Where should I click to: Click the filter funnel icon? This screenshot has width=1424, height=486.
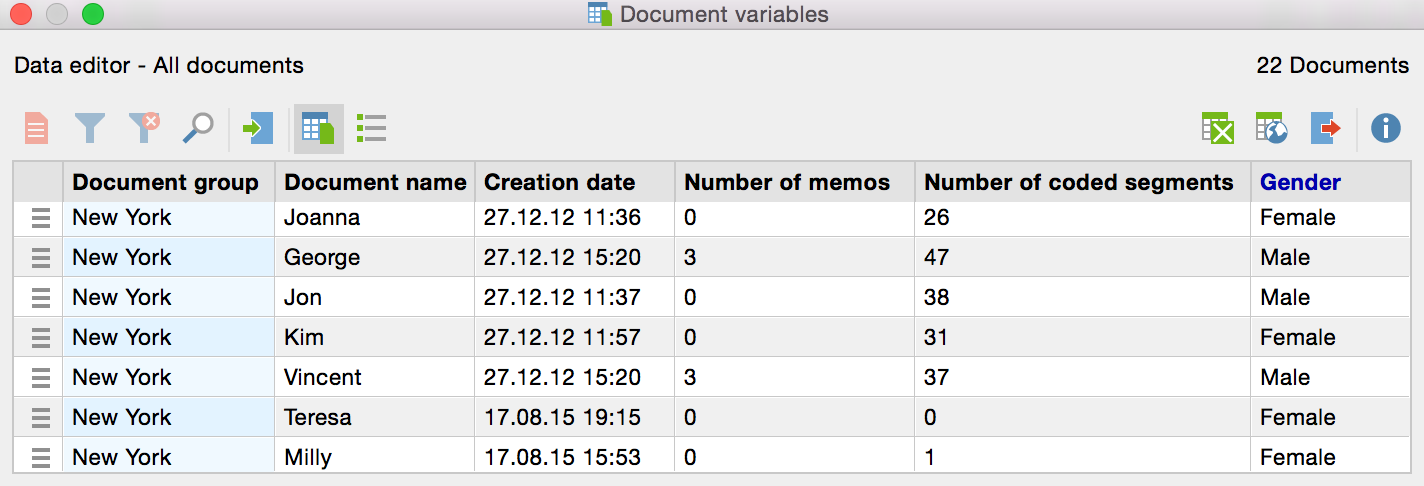(x=90, y=128)
